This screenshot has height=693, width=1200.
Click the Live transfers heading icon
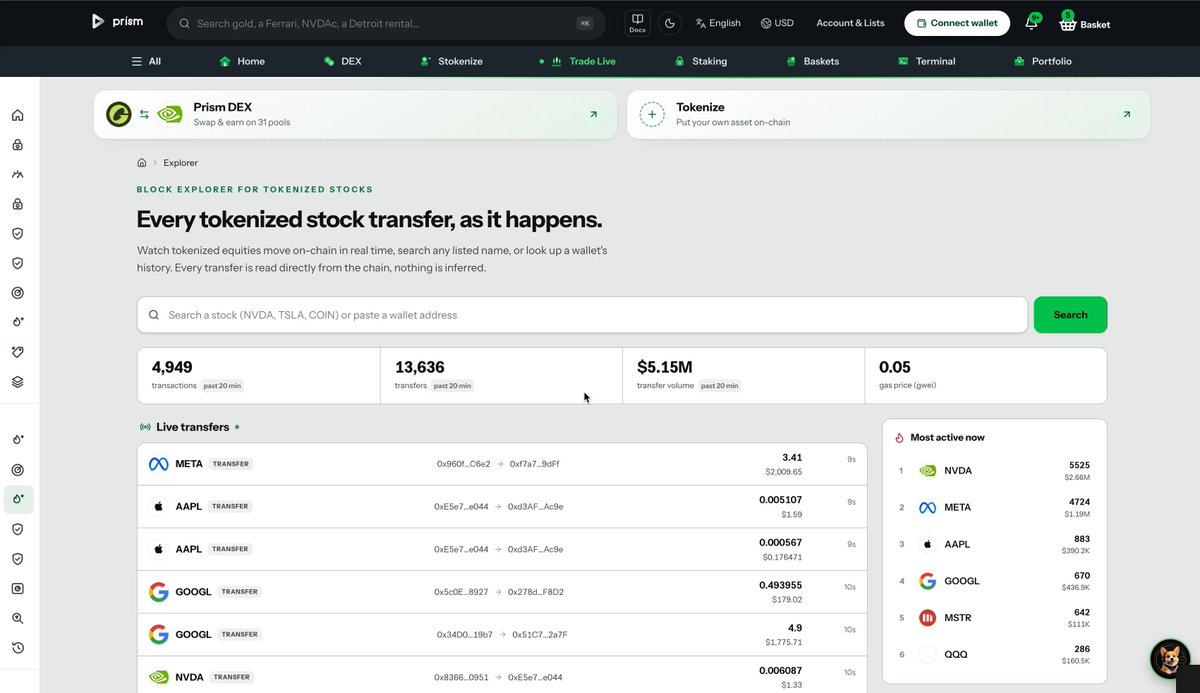(x=145, y=427)
